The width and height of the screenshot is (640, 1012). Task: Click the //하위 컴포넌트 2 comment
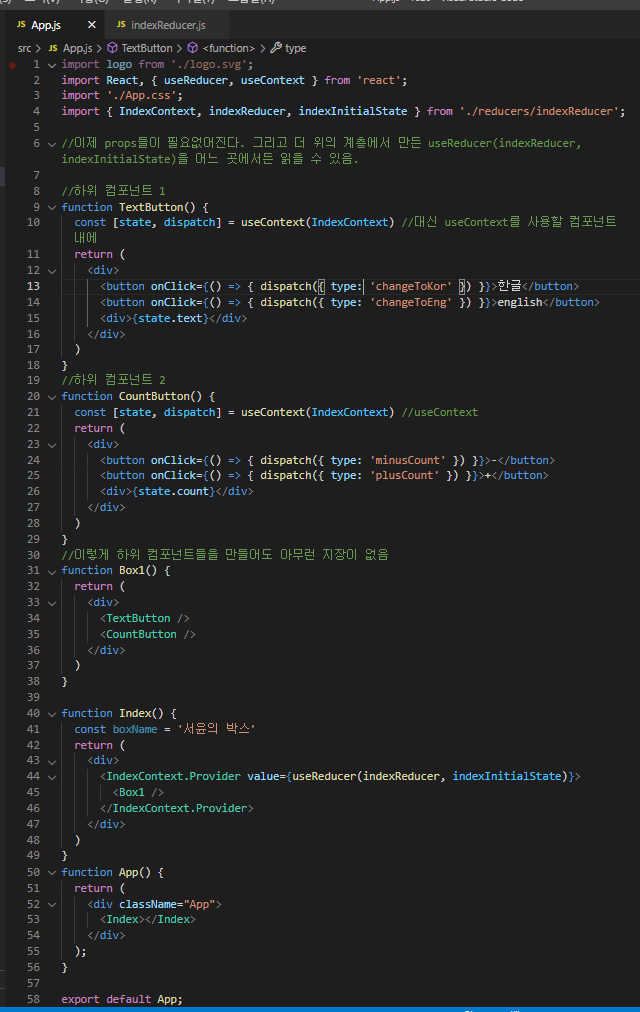tap(114, 380)
